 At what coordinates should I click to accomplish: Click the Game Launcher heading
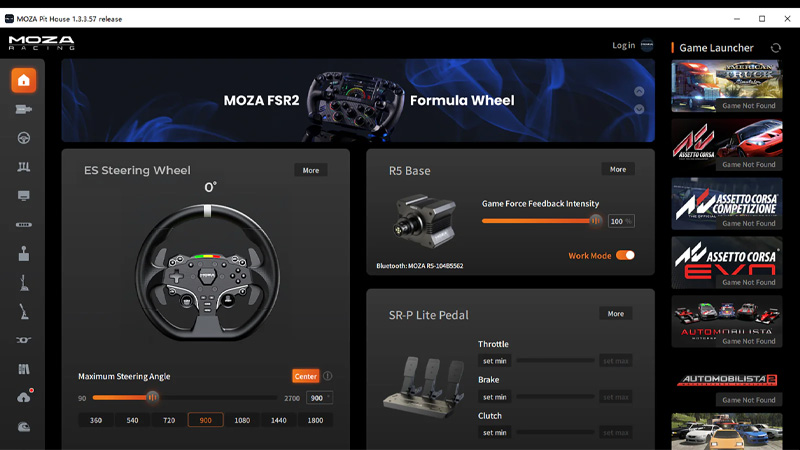pos(716,48)
